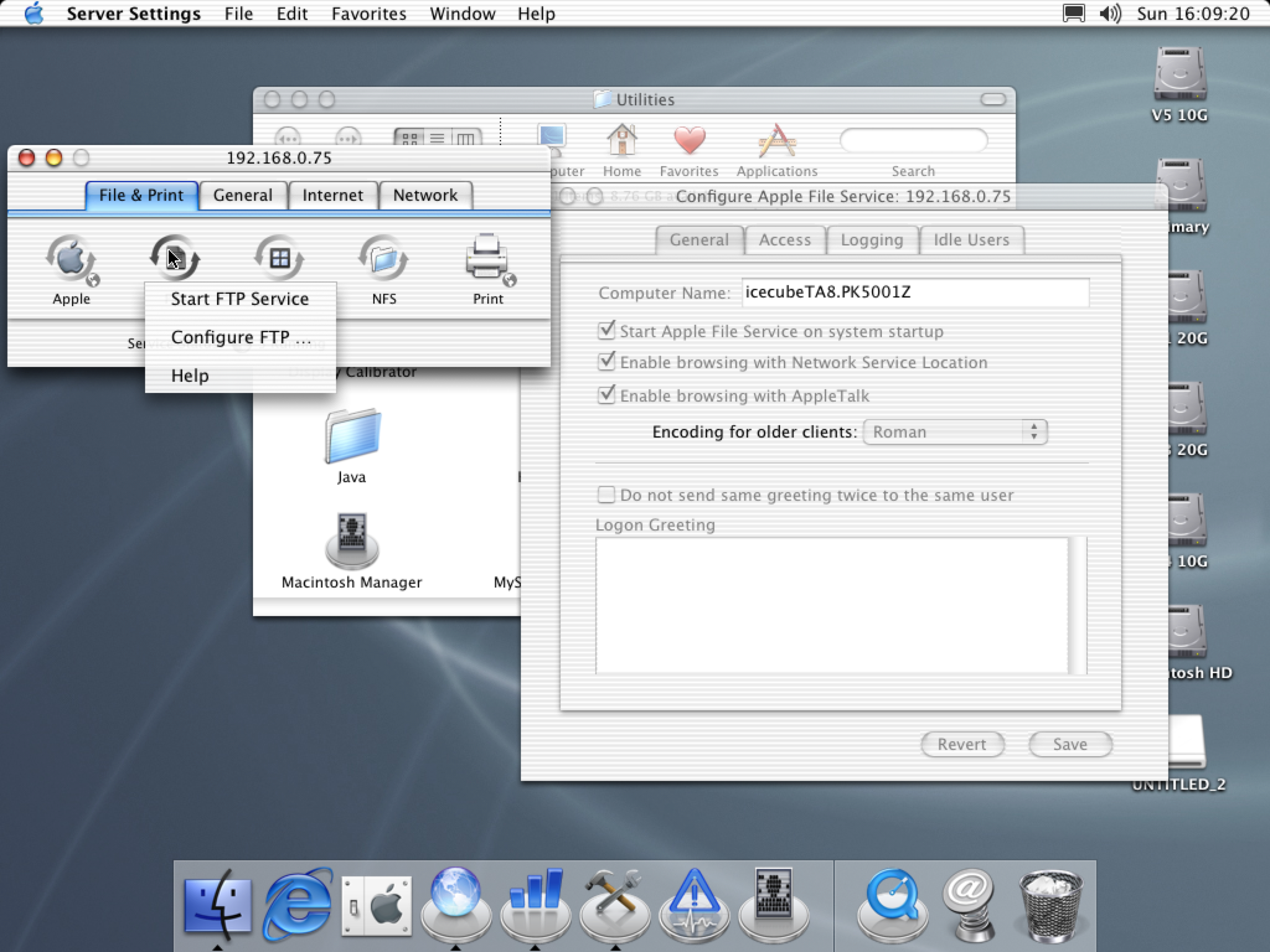Toggle browsing with Network Service Location
The height and width of the screenshot is (952, 1270).
(x=606, y=361)
